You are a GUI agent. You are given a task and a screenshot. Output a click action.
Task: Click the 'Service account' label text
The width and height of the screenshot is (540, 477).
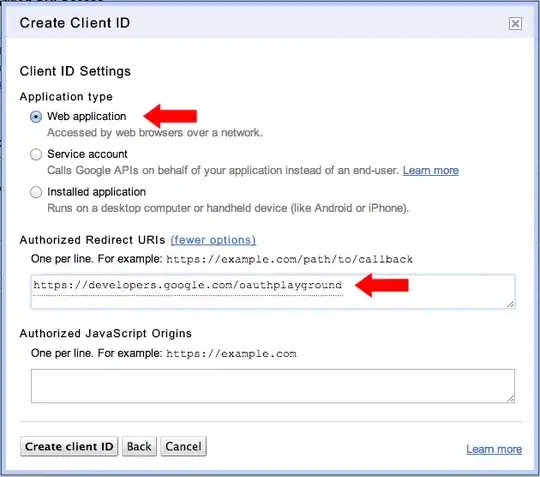pyautogui.click(x=87, y=154)
